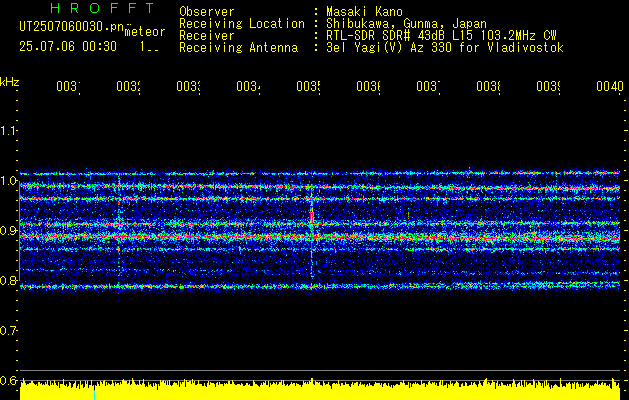Click the date stamp 25.07.06 00:30
Screen dimensions: 629x400
coord(68,47)
